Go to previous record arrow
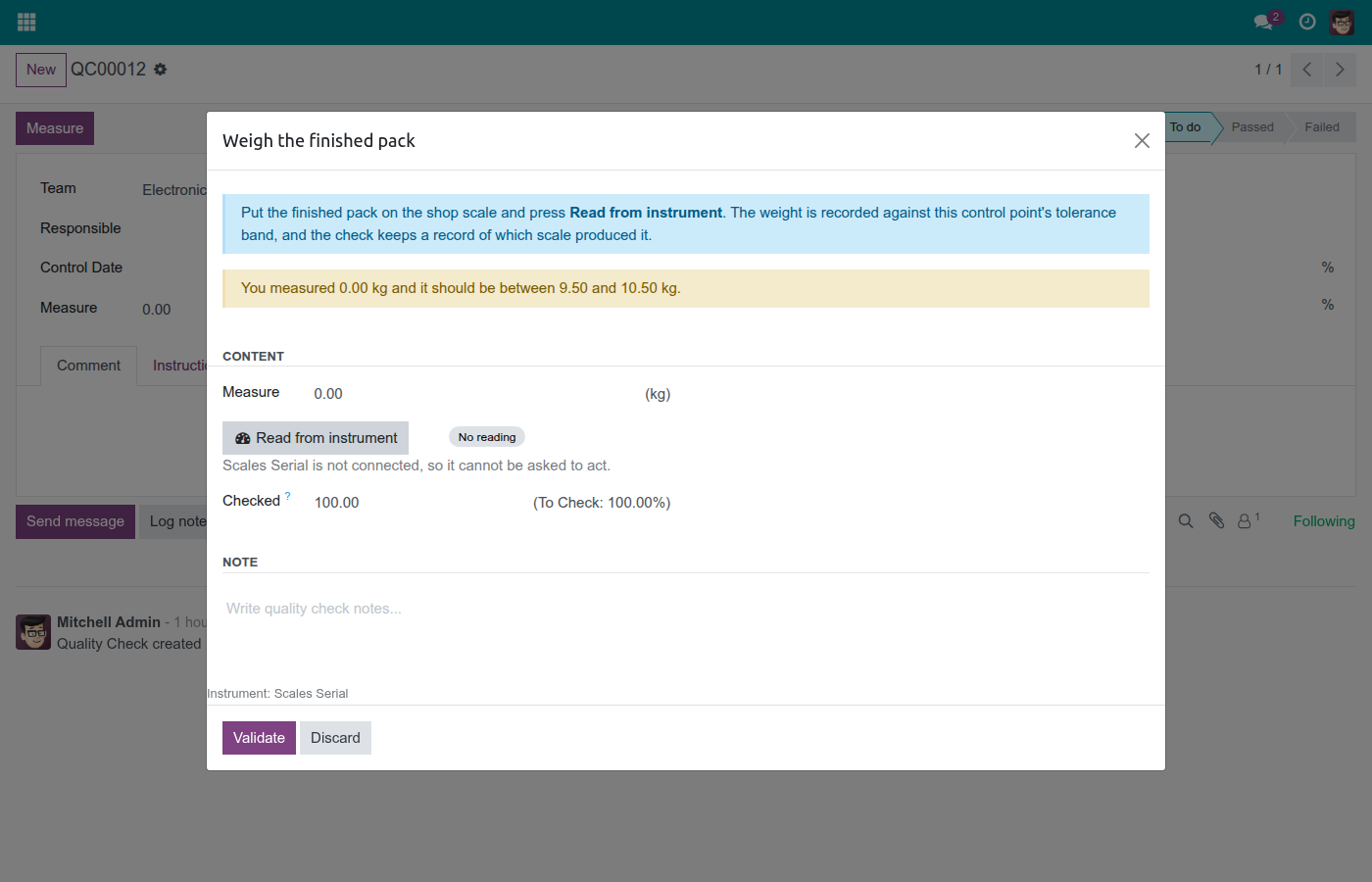Screen dimensions: 1372x882 point(1307,70)
